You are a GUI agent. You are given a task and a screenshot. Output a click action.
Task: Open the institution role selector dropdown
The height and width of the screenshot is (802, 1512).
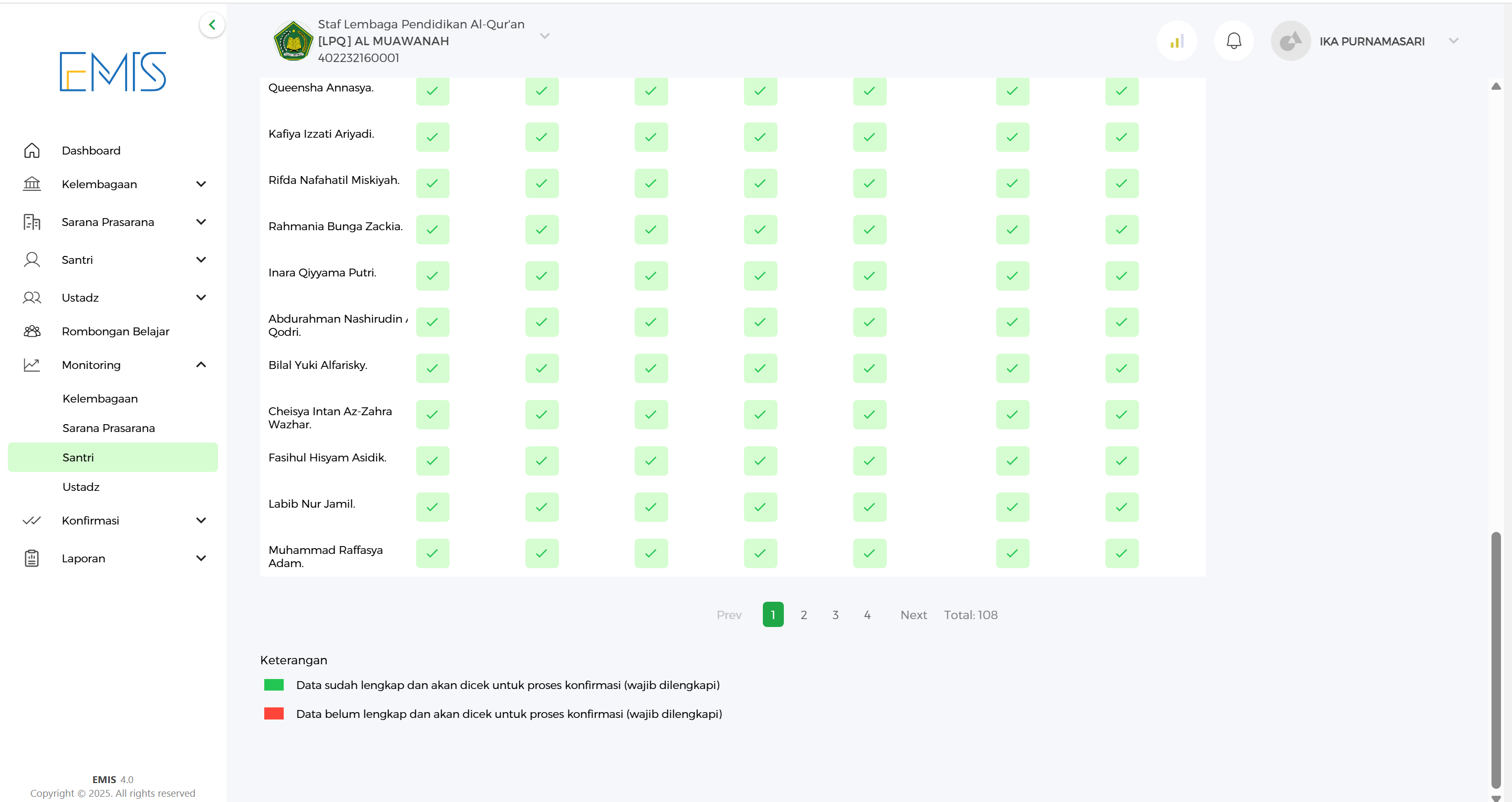pos(545,36)
